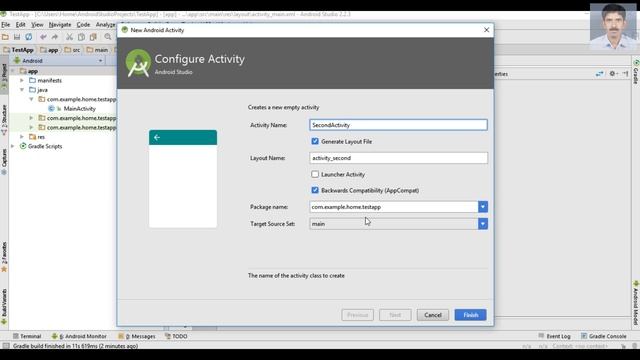Open the Package name dropdown arrow
Screen dimensions: 640x360
point(483,207)
